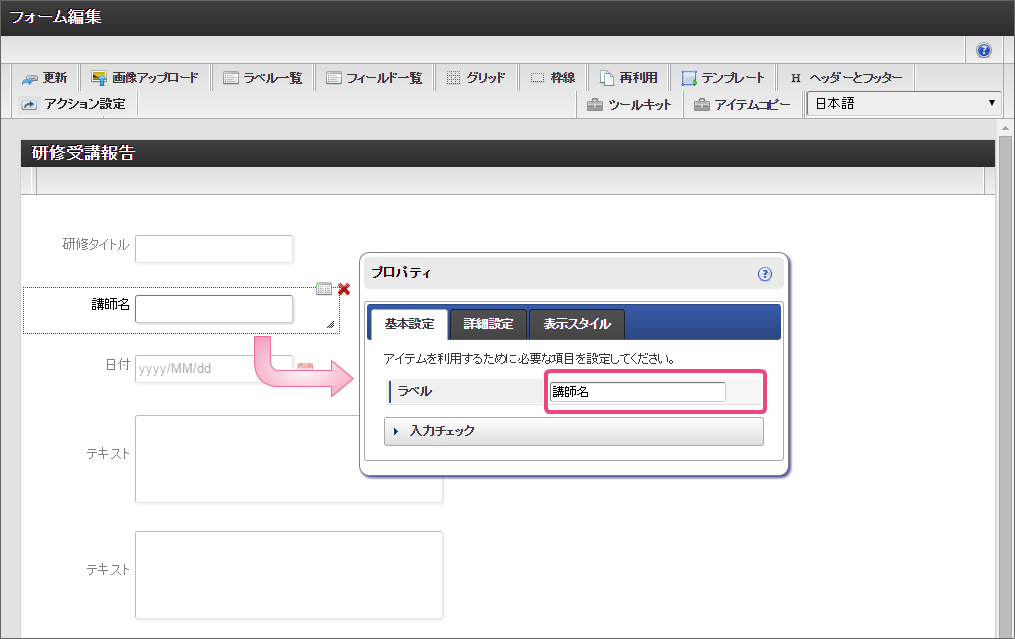Open 画像アップロード image upload tool
Viewport: 1015px width, 639px height.
pos(144,78)
